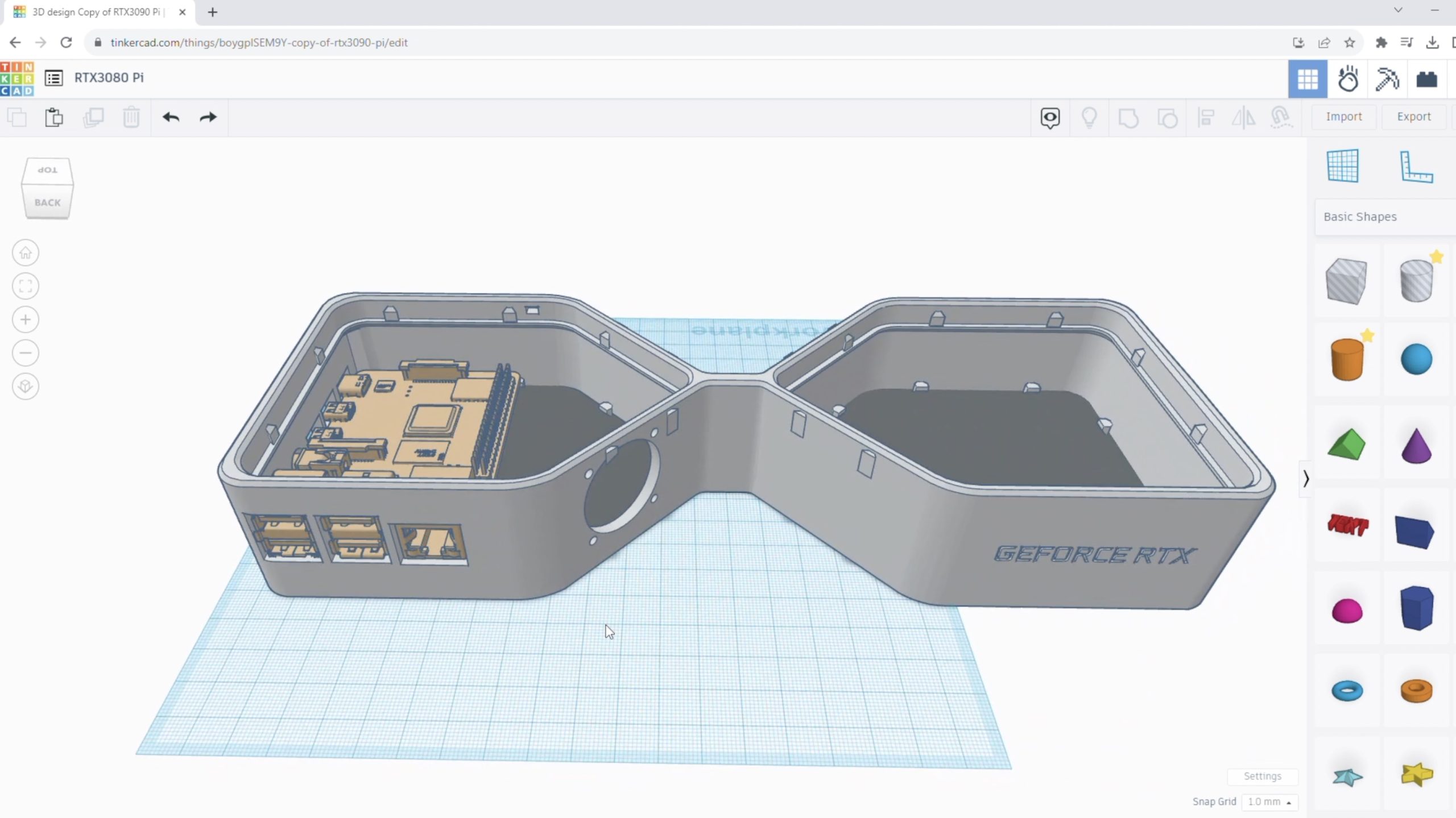This screenshot has width=1456, height=818.
Task: Select the Ruler tool
Action: (x=1416, y=167)
